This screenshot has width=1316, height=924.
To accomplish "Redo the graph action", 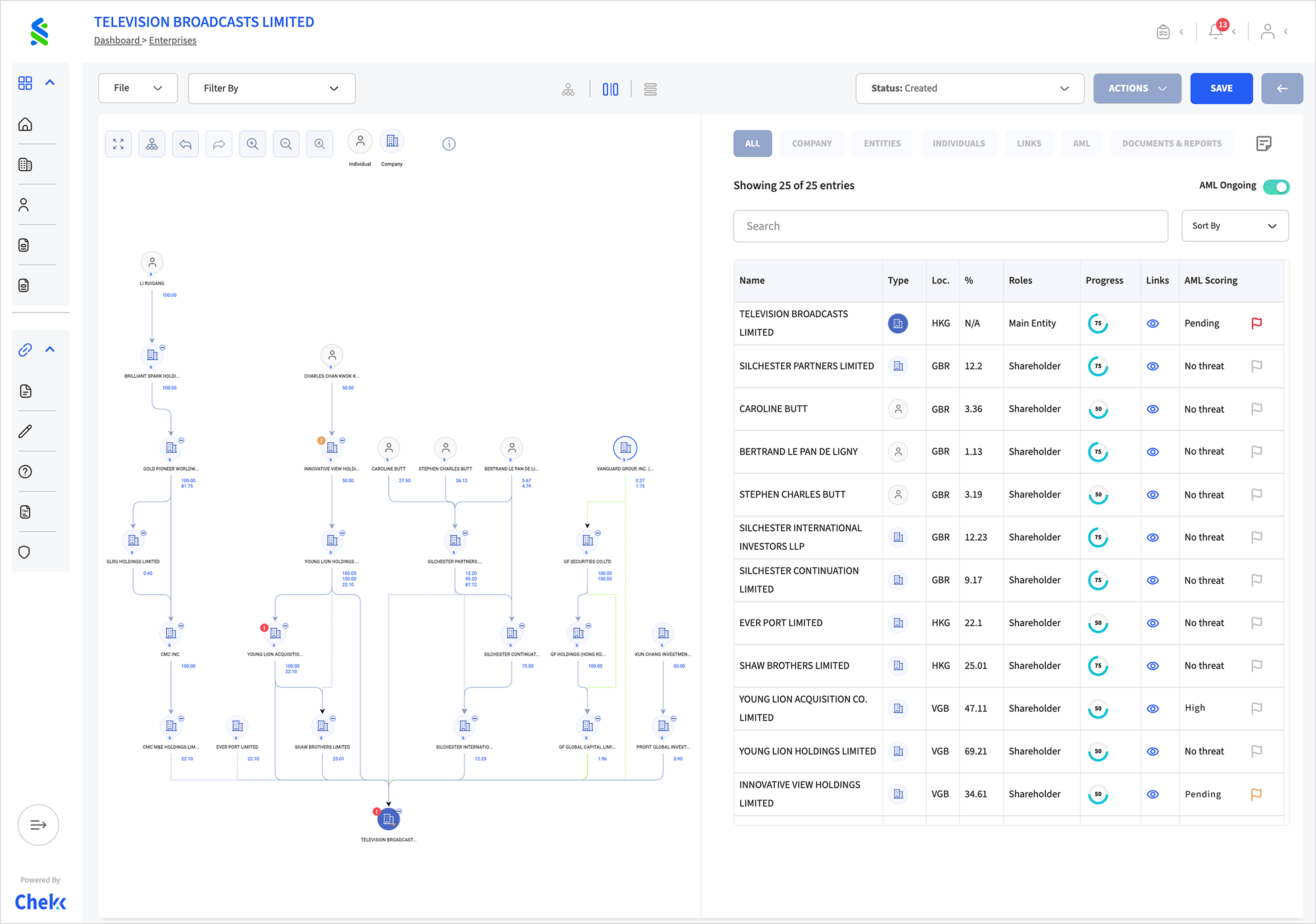I will 219,144.
